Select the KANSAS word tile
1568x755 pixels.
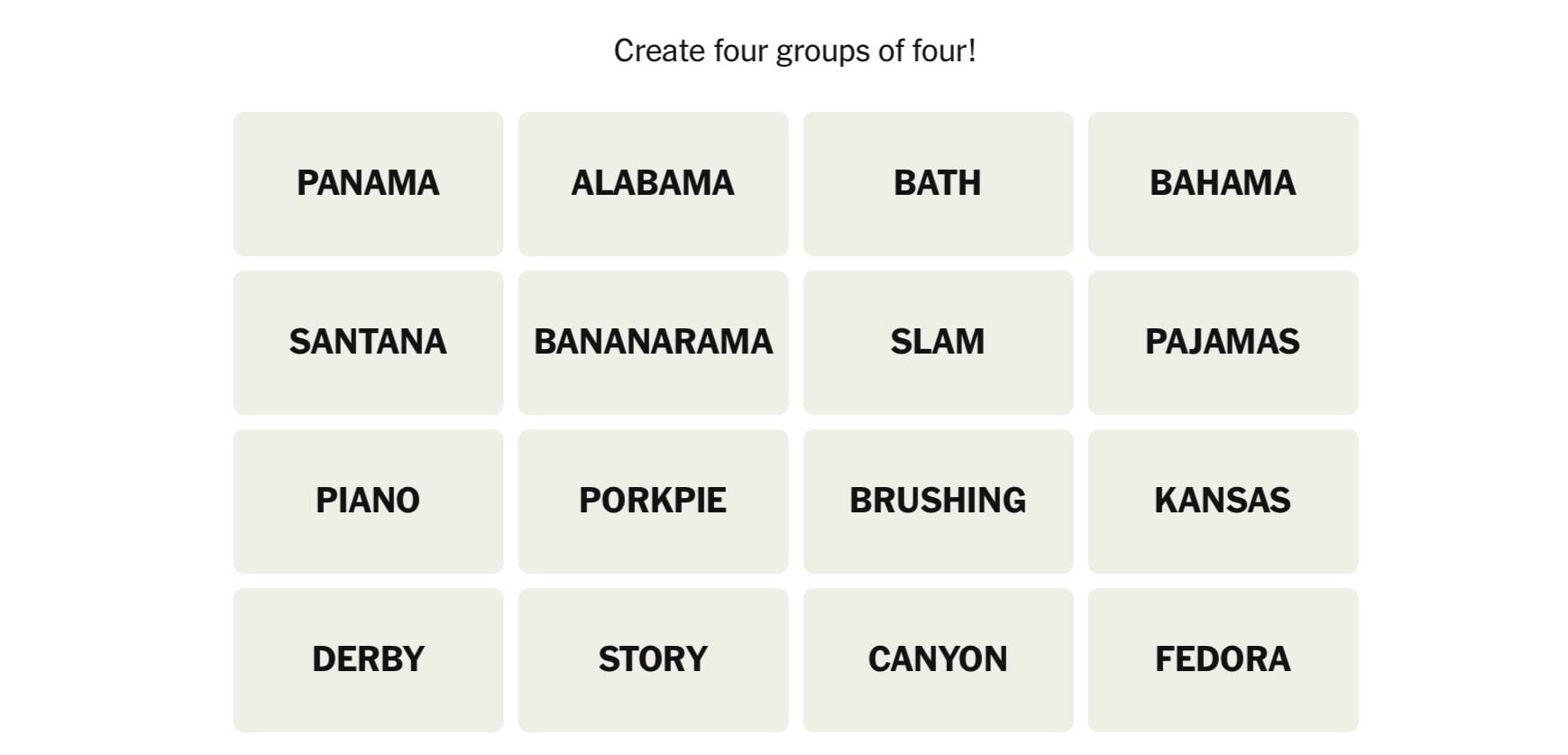pyautogui.click(x=1223, y=501)
